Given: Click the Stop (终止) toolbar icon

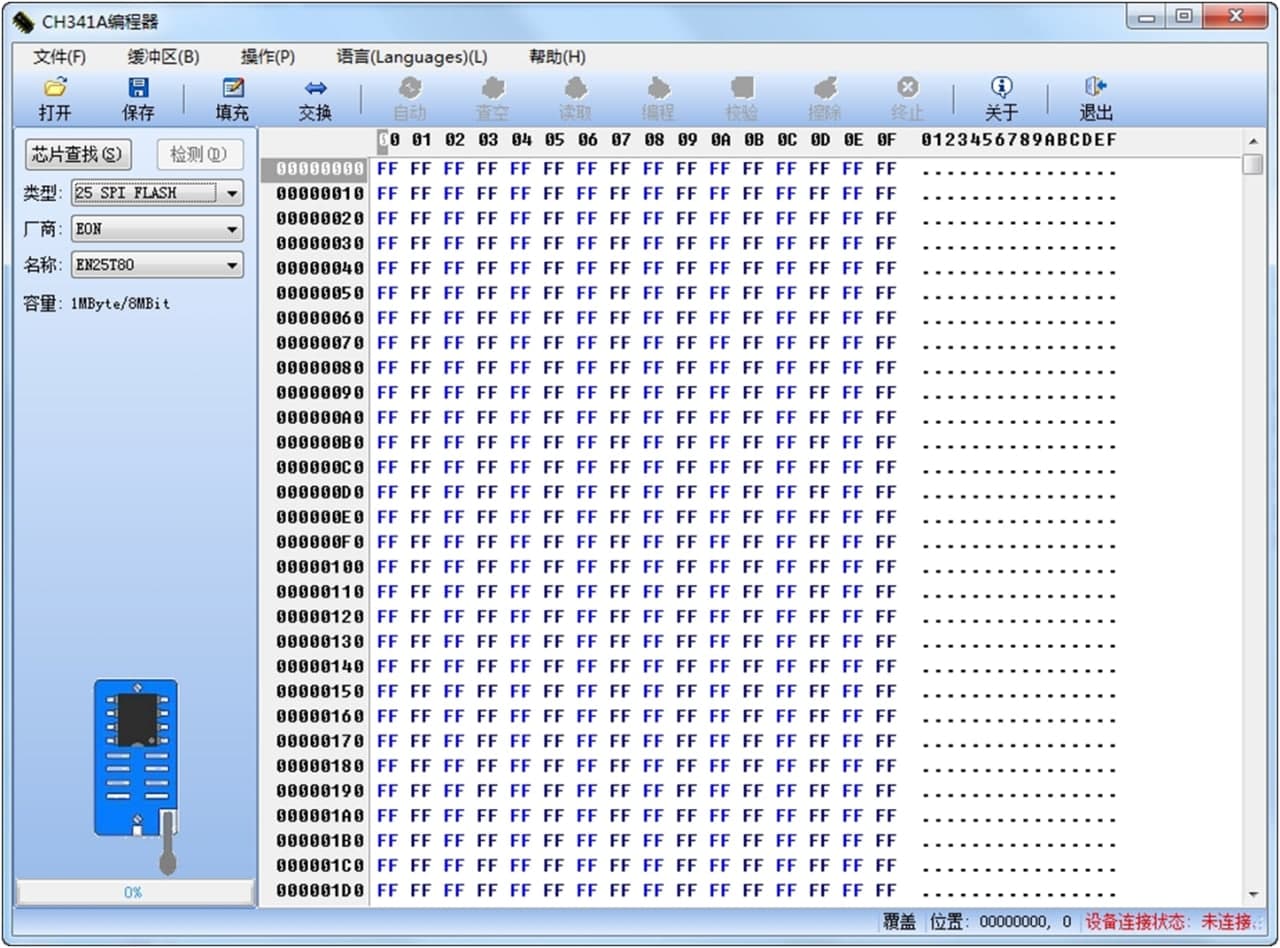Looking at the screenshot, I should pos(907,87).
